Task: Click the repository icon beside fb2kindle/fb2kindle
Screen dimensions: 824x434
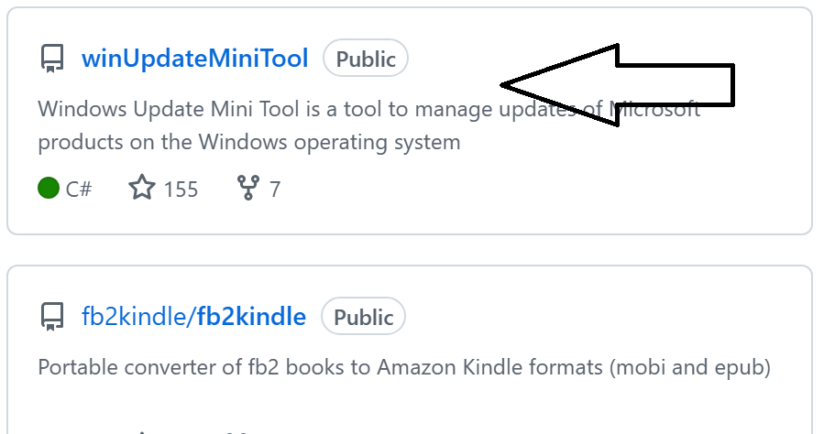Action: (52, 317)
